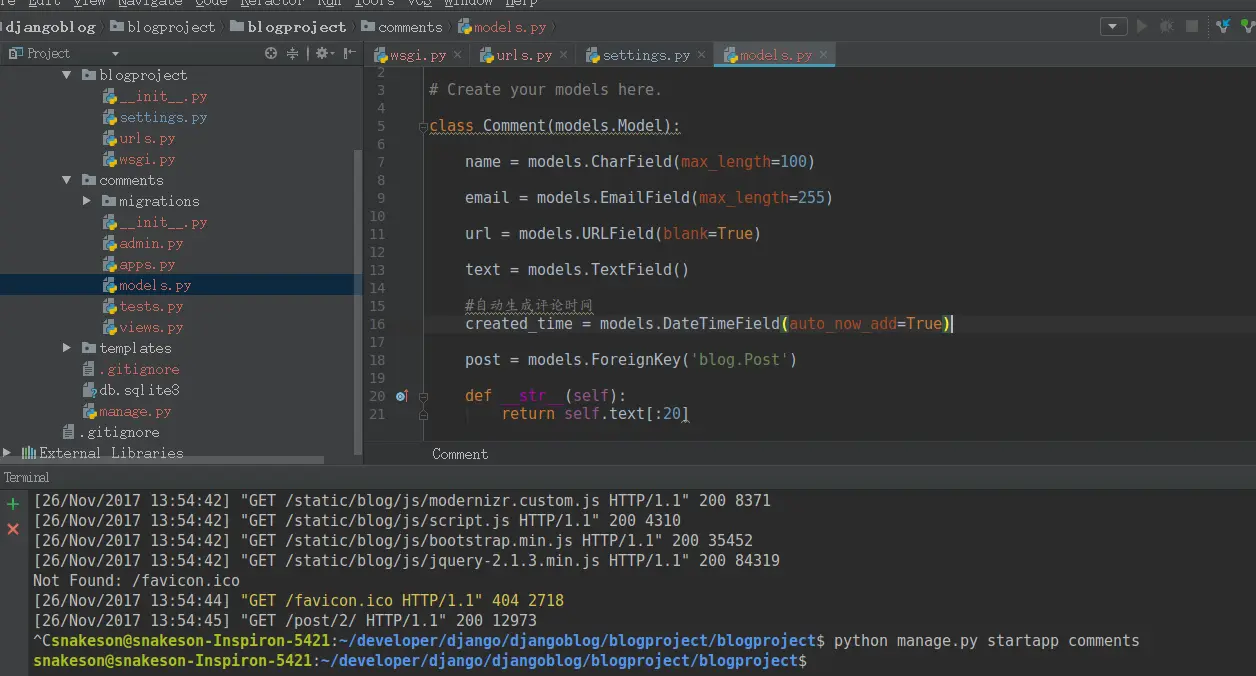Open the Project view dropdown arrow
Screen dimensions: 1256x676
click(x=115, y=53)
